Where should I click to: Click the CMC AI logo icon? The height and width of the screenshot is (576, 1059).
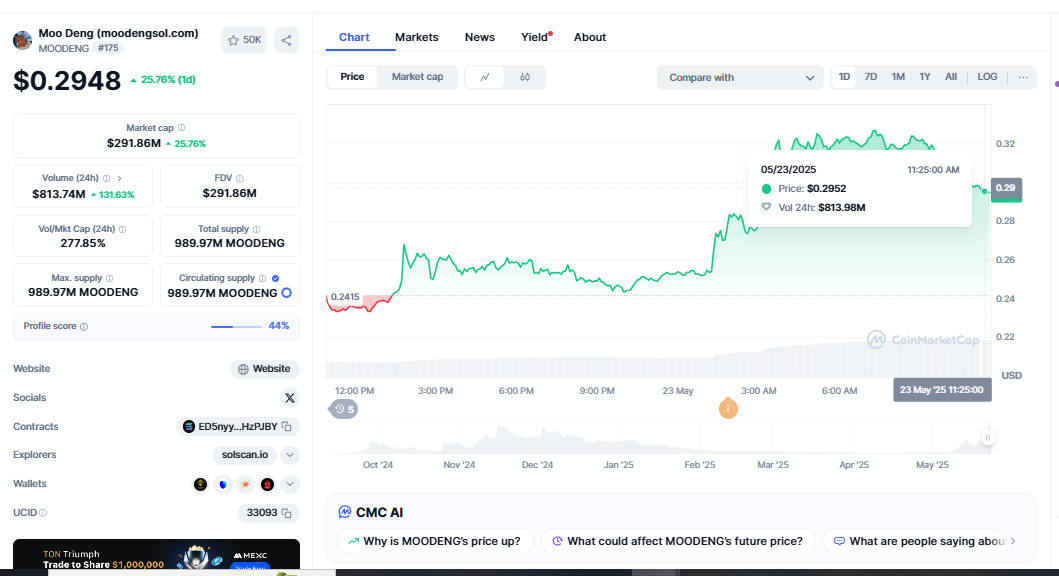pyautogui.click(x=344, y=513)
